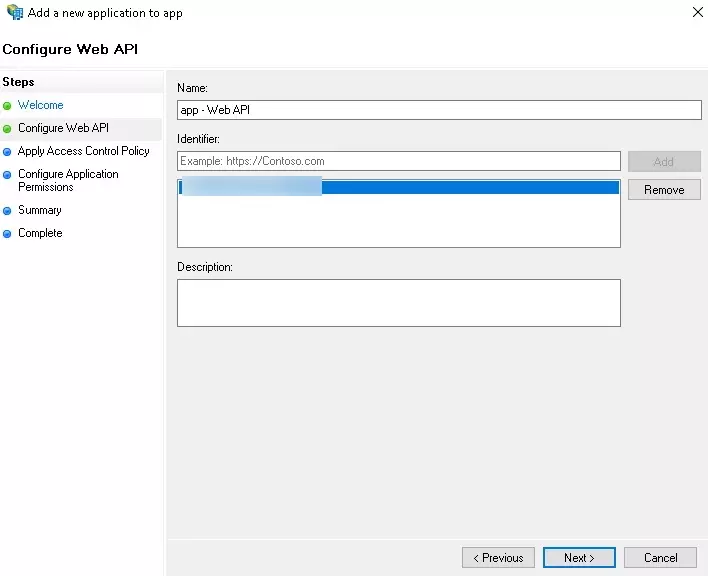Click inside the Description text box

(x=398, y=302)
